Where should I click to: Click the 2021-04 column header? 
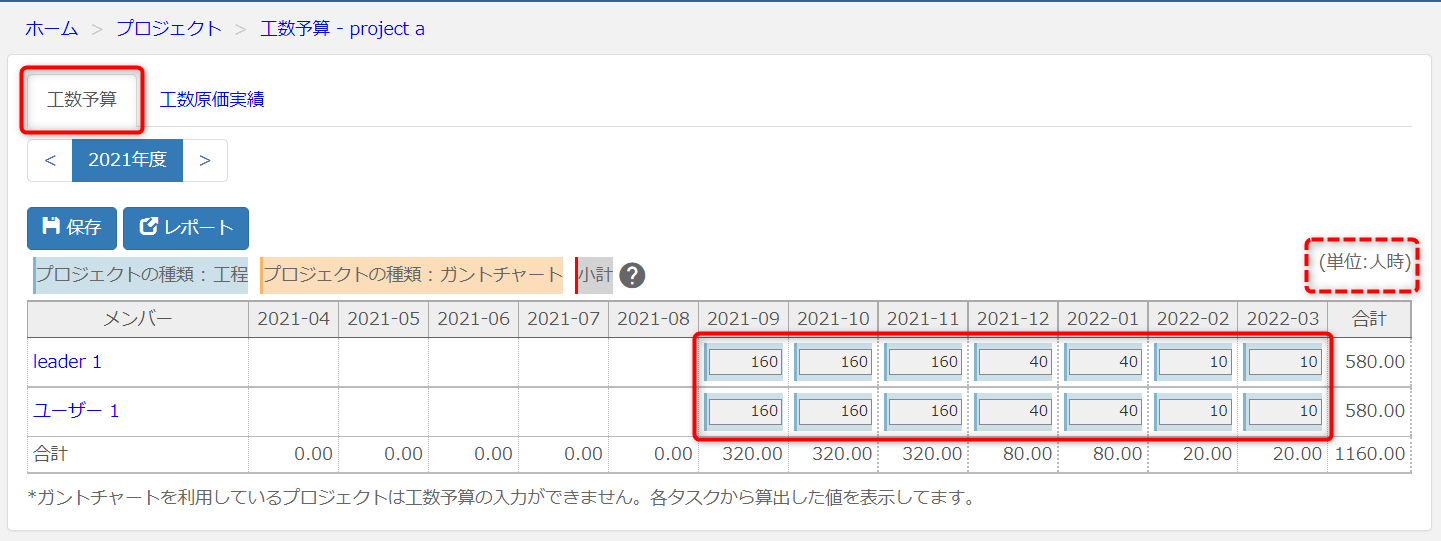pyautogui.click(x=293, y=319)
